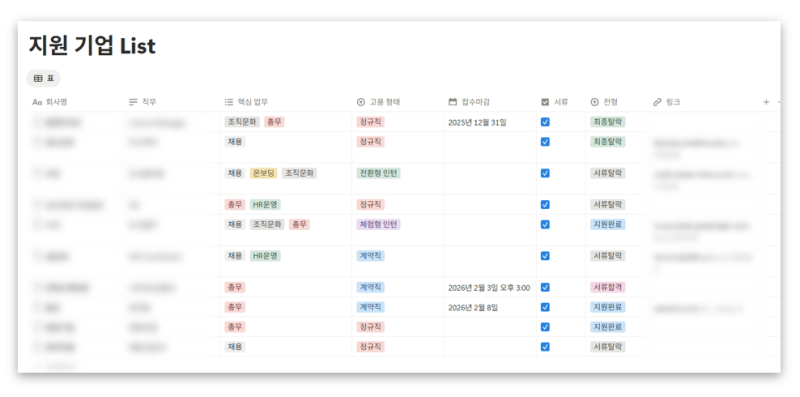
Task: Open the 고용 형태 select column header
Action: pos(378,102)
